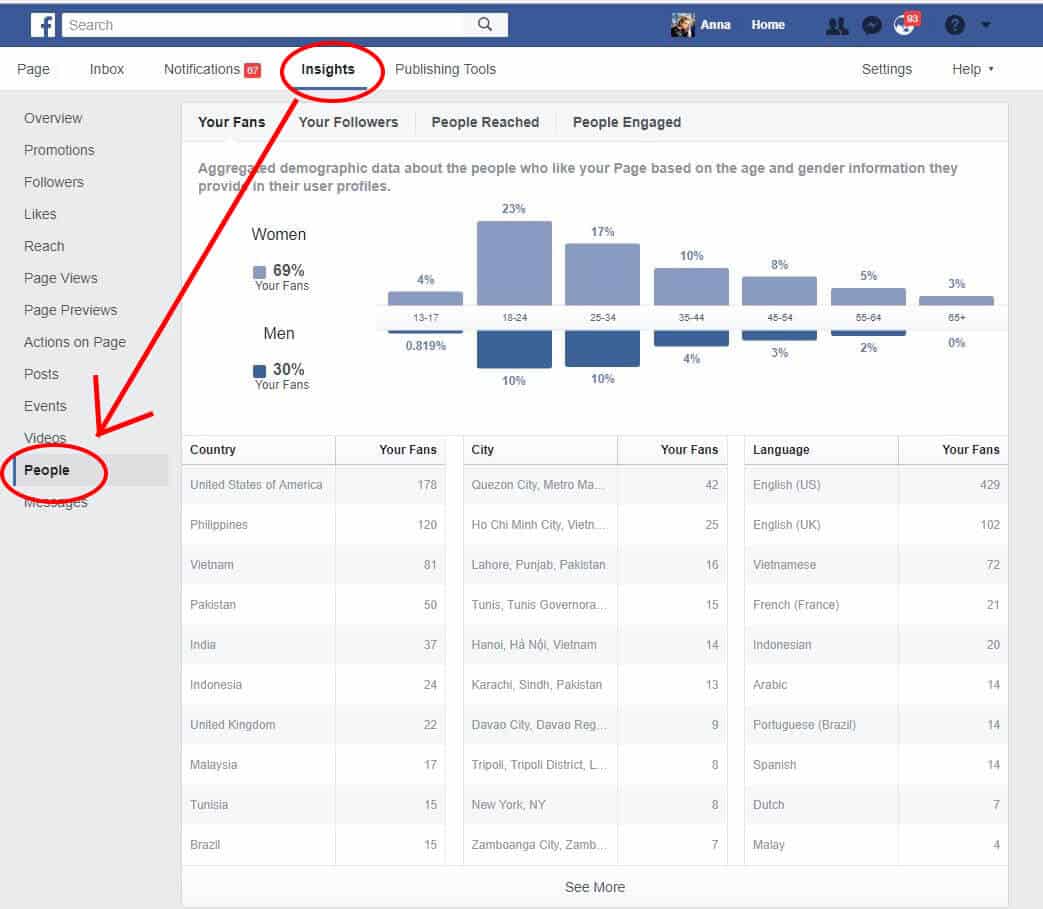Click Anna's profile picture
Image resolution: width=1043 pixels, height=909 pixels.
click(682, 25)
